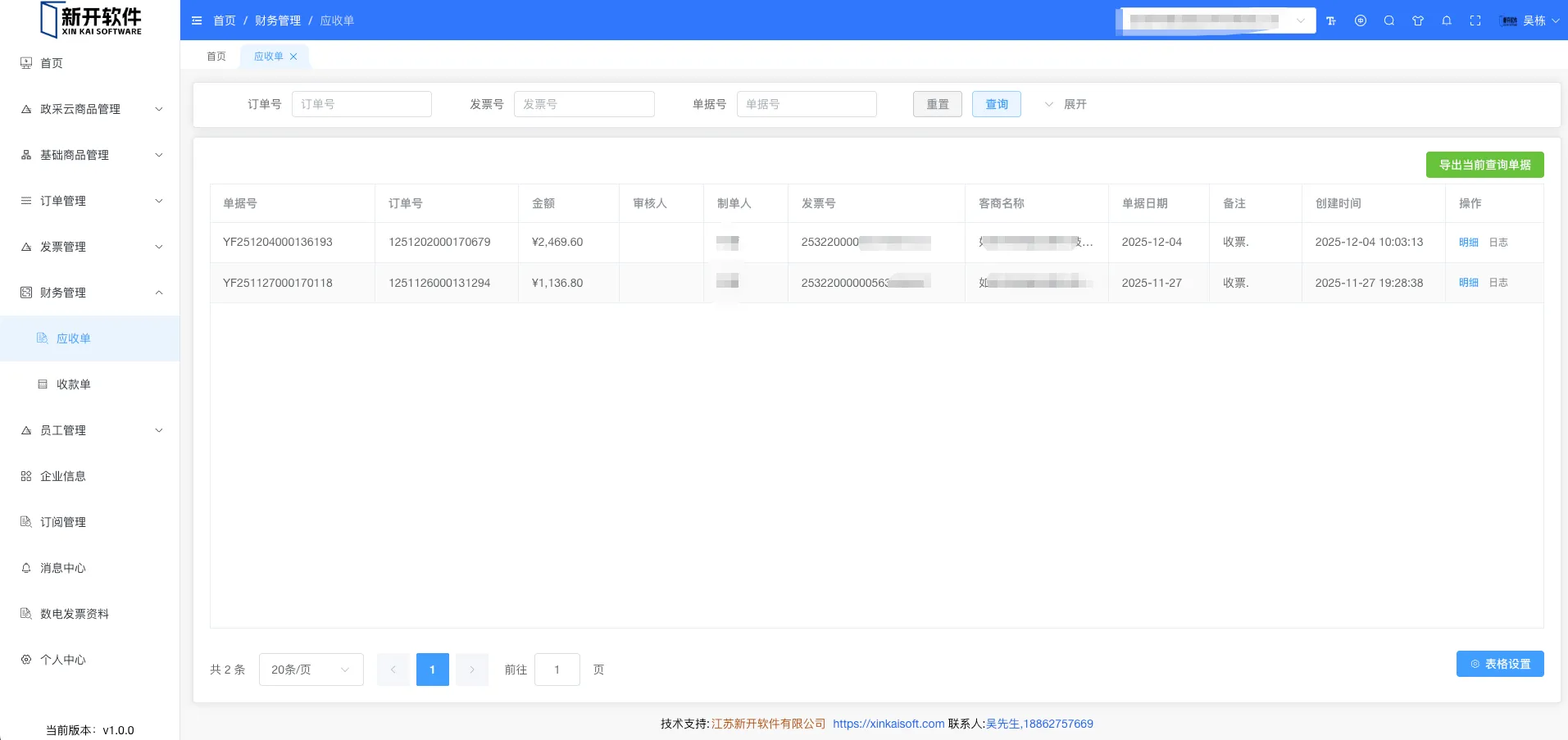Viewport: 1568px width, 740px height.
Task: Click the language switch icon
Action: pos(1361,20)
